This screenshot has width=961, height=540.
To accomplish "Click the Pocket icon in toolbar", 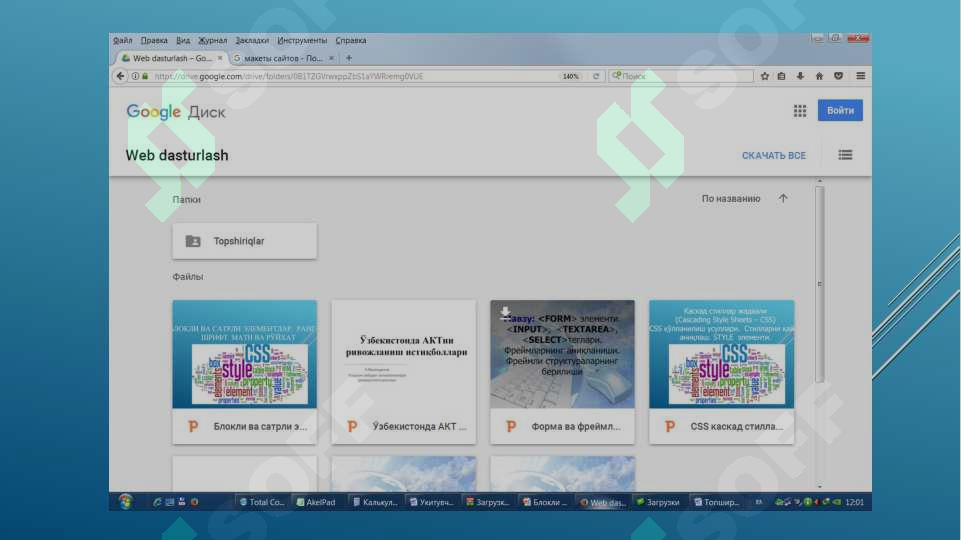I will pyautogui.click(x=838, y=76).
